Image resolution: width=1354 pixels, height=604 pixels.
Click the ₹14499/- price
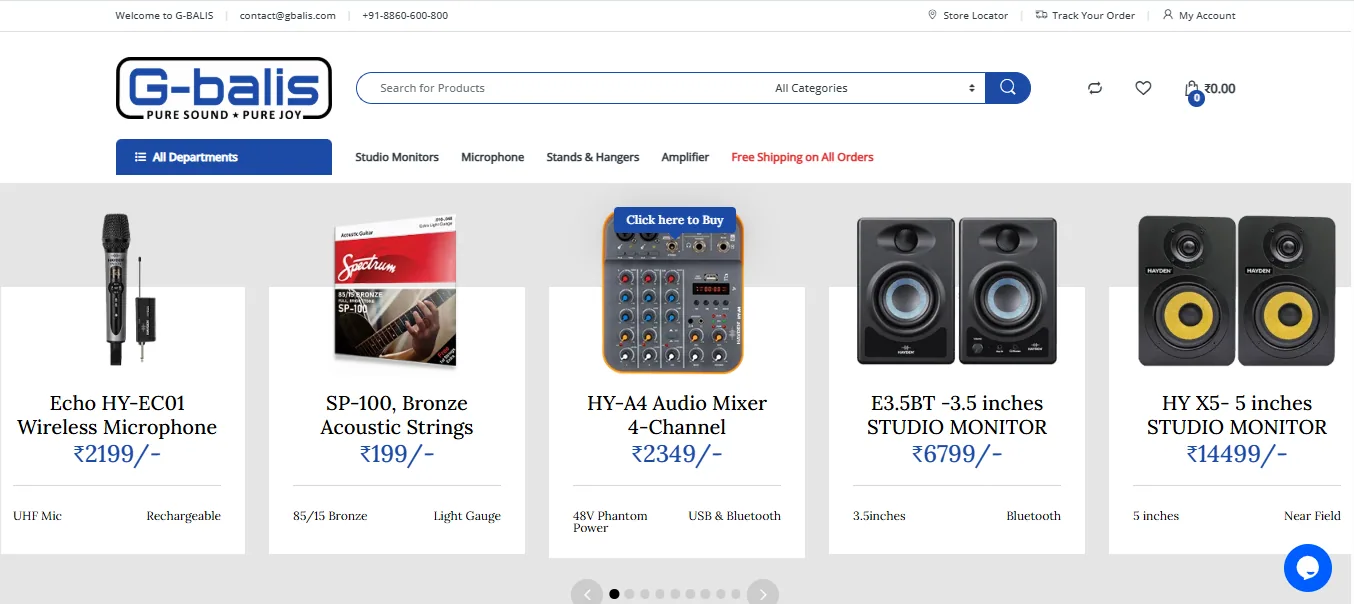(1237, 454)
